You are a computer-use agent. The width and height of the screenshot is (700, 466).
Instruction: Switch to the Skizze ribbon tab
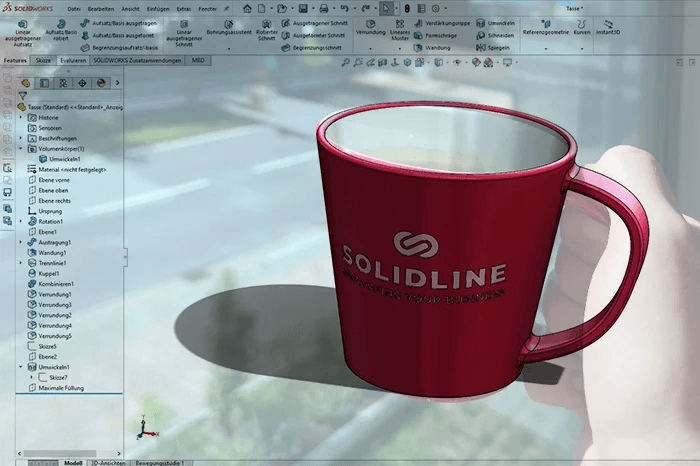(44, 60)
